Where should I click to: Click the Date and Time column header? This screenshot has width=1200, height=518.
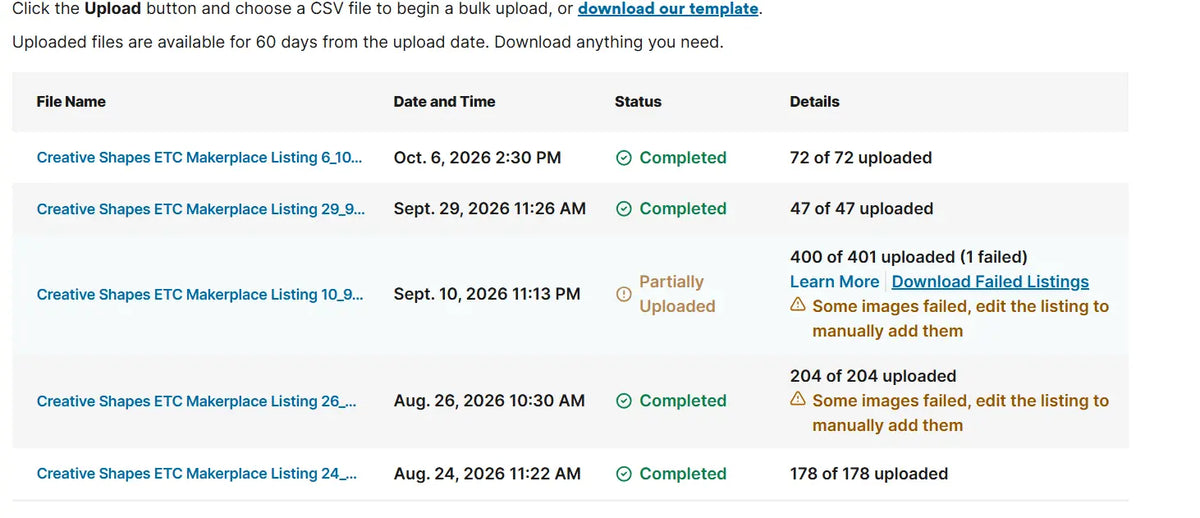click(444, 102)
